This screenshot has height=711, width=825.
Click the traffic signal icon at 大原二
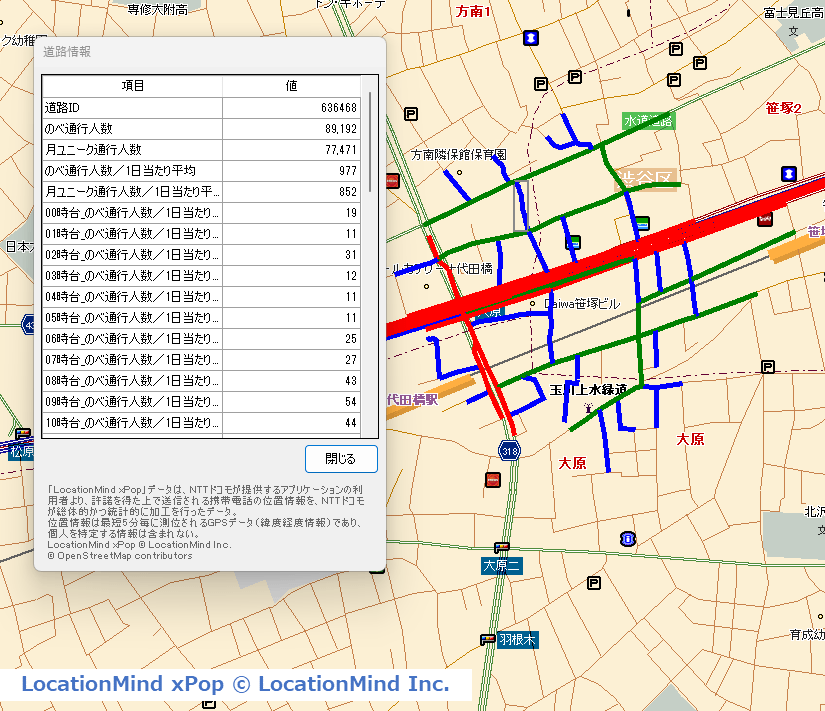click(502, 548)
